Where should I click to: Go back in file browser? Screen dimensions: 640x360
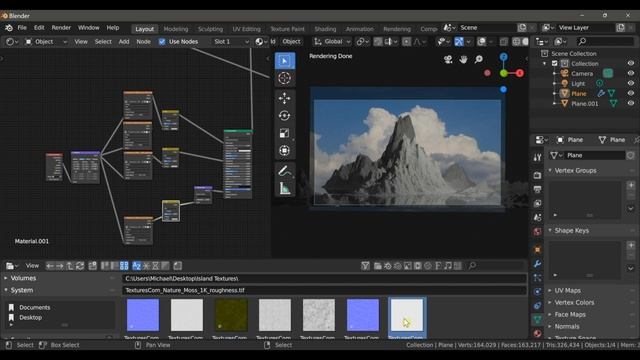(x=50, y=266)
